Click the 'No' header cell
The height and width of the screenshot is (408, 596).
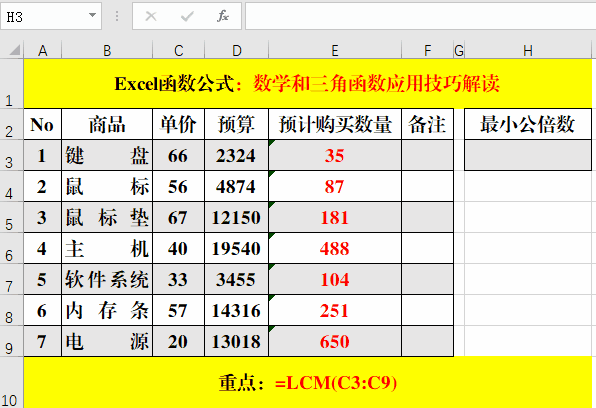(43, 124)
